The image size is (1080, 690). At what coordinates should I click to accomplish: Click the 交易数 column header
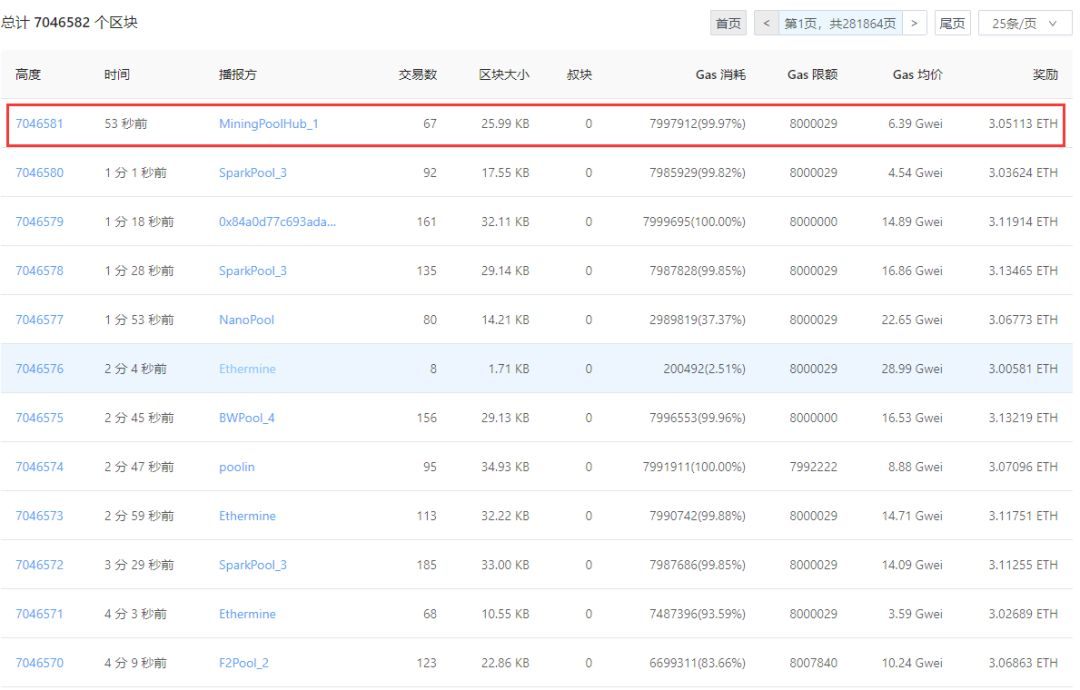point(418,74)
